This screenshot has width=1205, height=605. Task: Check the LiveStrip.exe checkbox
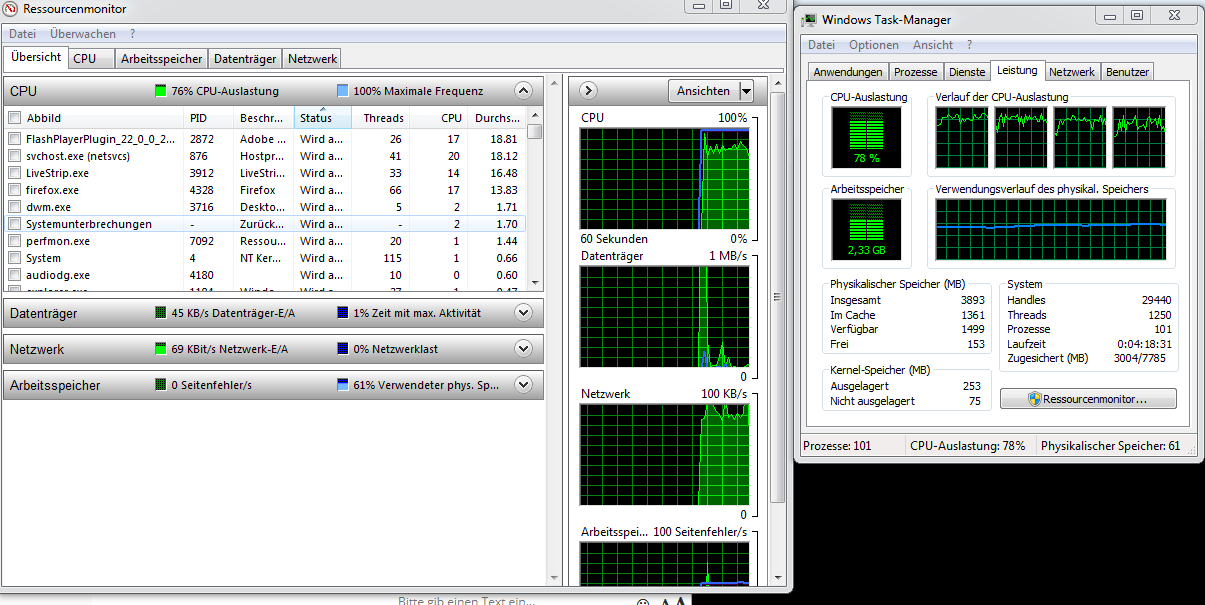(15, 173)
